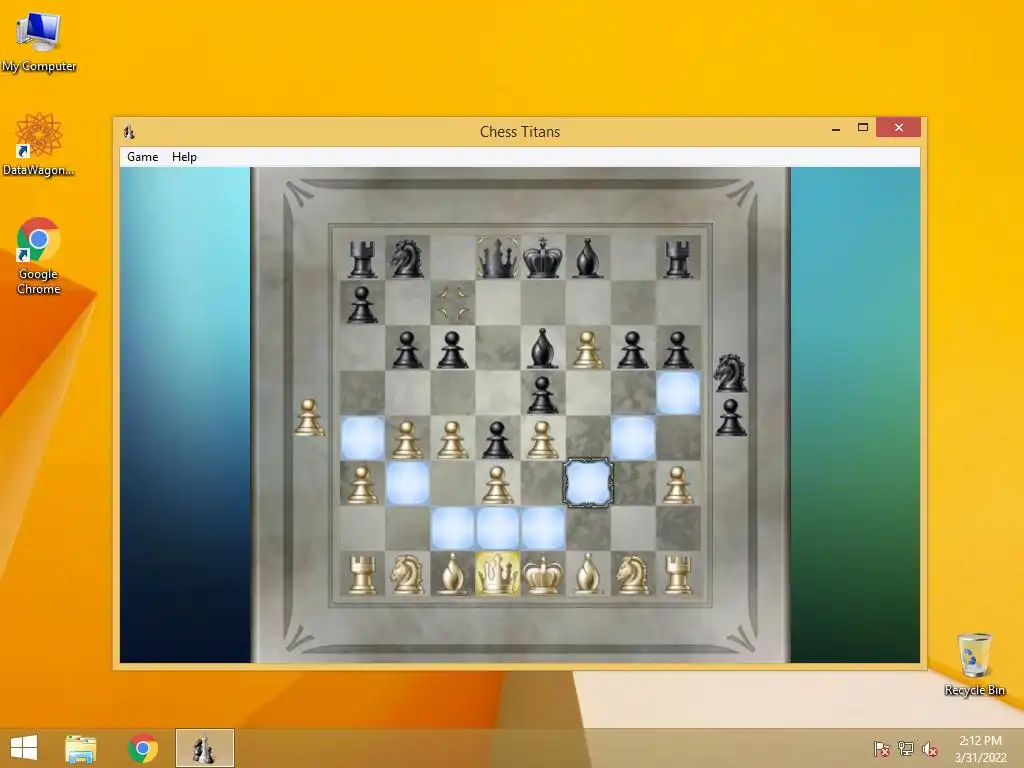Viewport: 1024px width, 768px height.
Task: Click the network tray icon
Action: click(906, 749)
